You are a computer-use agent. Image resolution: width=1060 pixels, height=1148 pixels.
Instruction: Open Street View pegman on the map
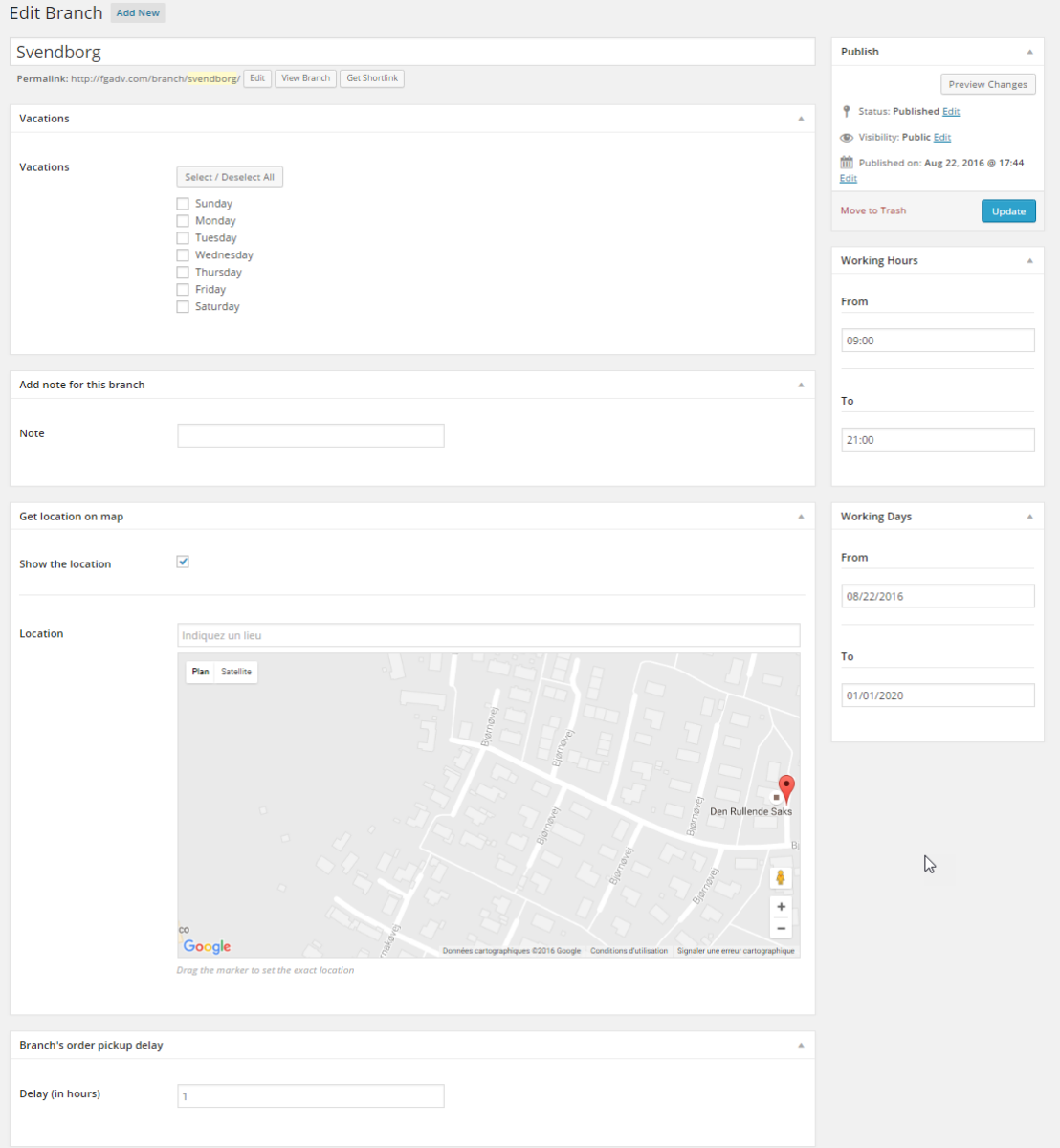coord(781,877)
